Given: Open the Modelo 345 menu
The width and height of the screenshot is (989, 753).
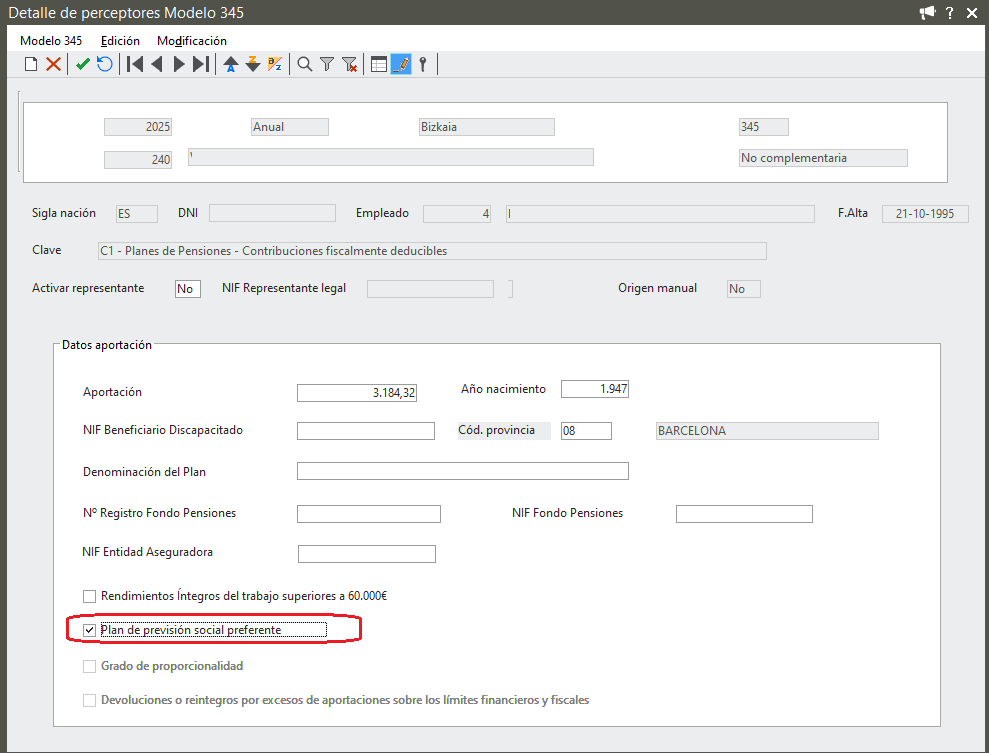Looking at the screenshot, I should point(51,41).
